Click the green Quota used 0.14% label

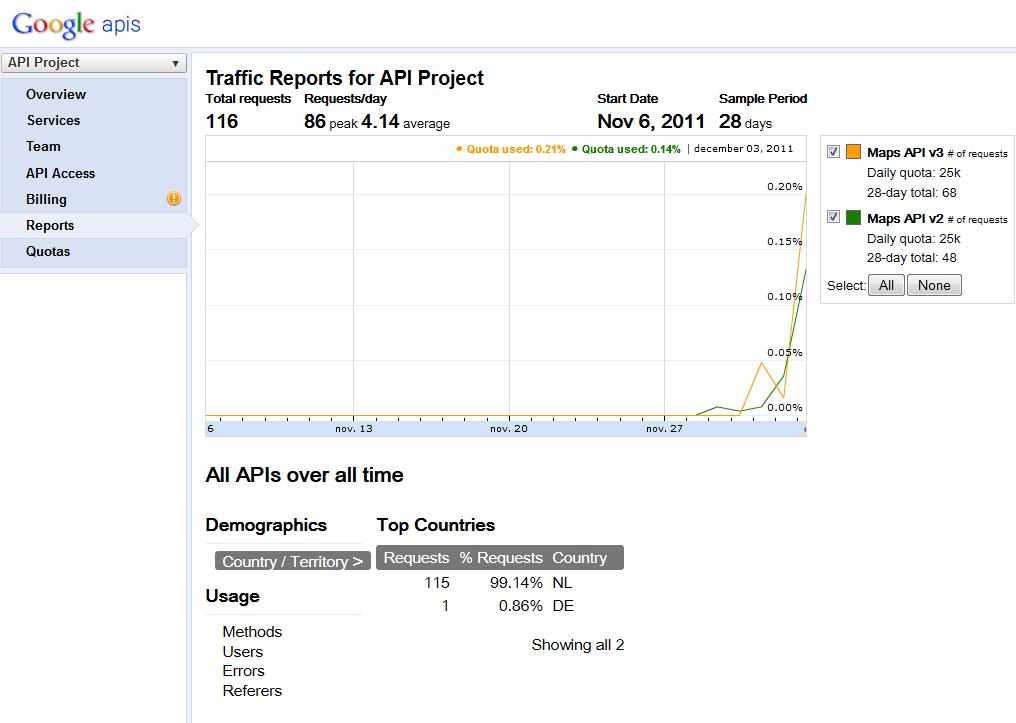[626, 149]
